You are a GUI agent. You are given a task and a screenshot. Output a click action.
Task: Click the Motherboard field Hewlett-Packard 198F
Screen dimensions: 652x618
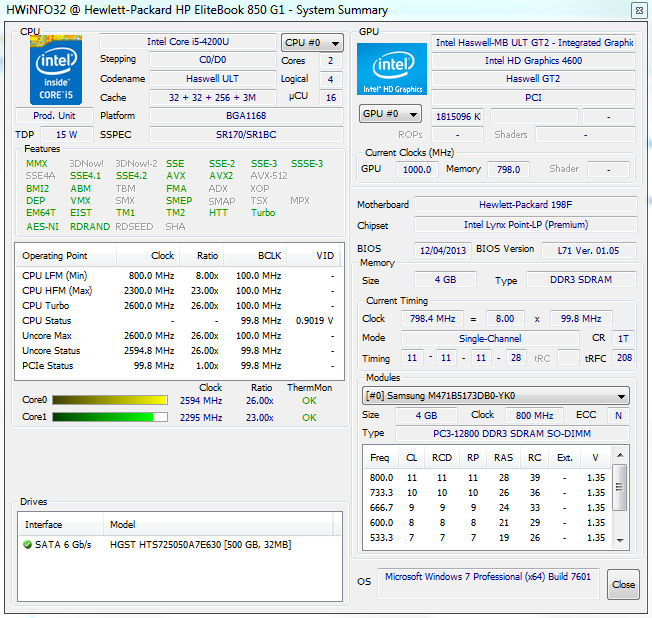tap(526, 205)
